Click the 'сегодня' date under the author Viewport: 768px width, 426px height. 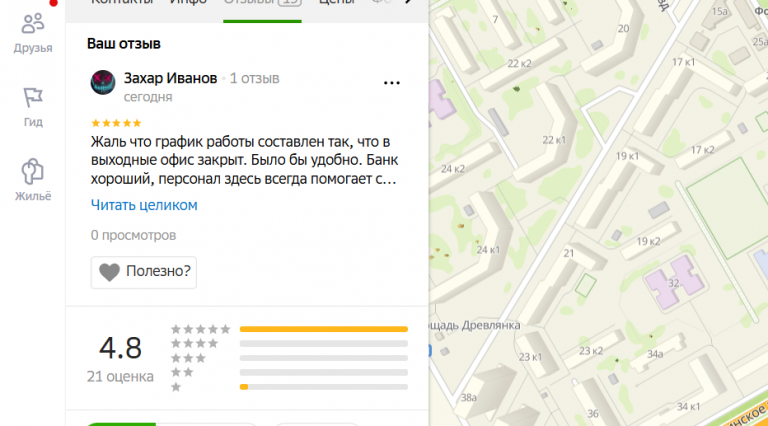click(x=148, y=97)
